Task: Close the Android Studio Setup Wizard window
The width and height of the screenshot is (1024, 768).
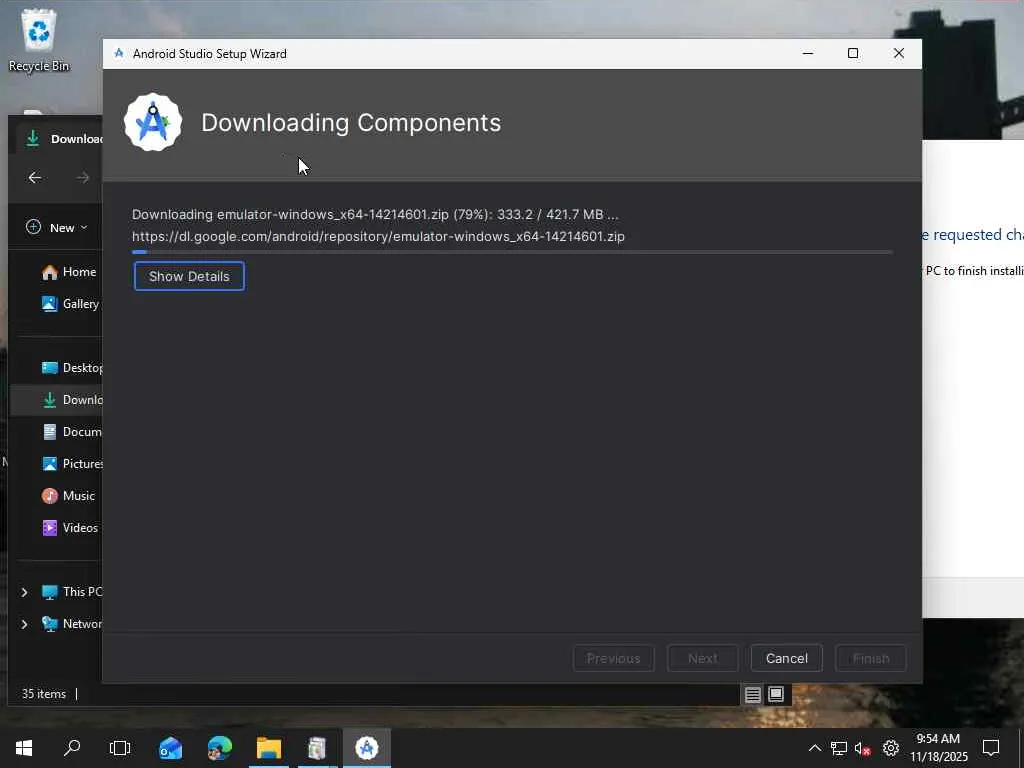Action: click(x=899, y=54)
